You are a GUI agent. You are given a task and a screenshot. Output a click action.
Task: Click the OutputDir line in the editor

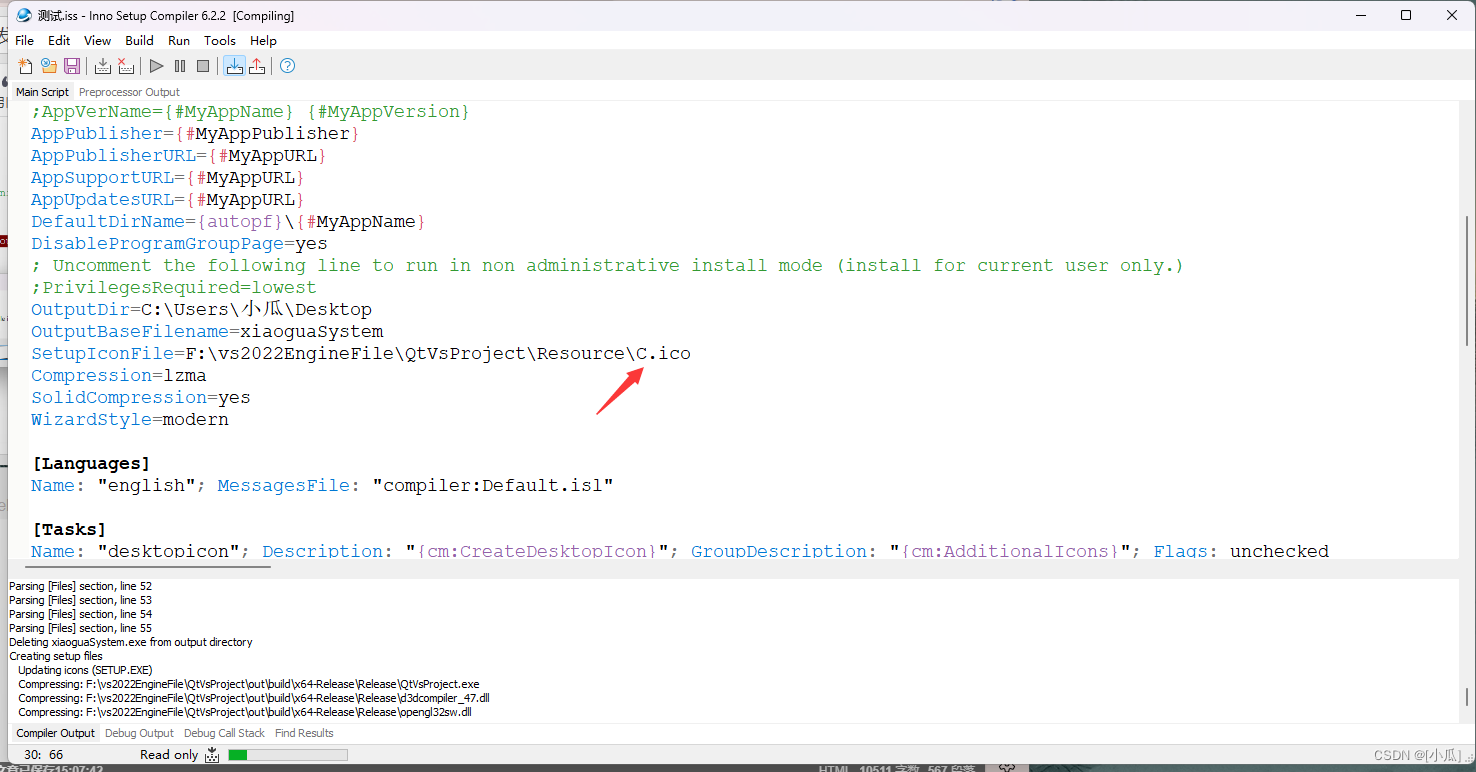point(201,310)
